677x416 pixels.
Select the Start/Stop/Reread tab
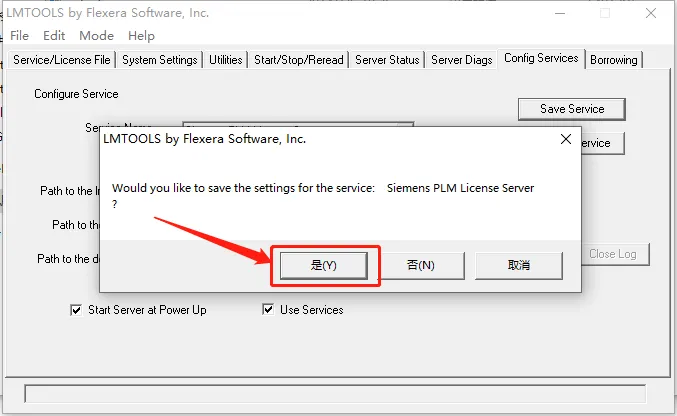[299, 60]
